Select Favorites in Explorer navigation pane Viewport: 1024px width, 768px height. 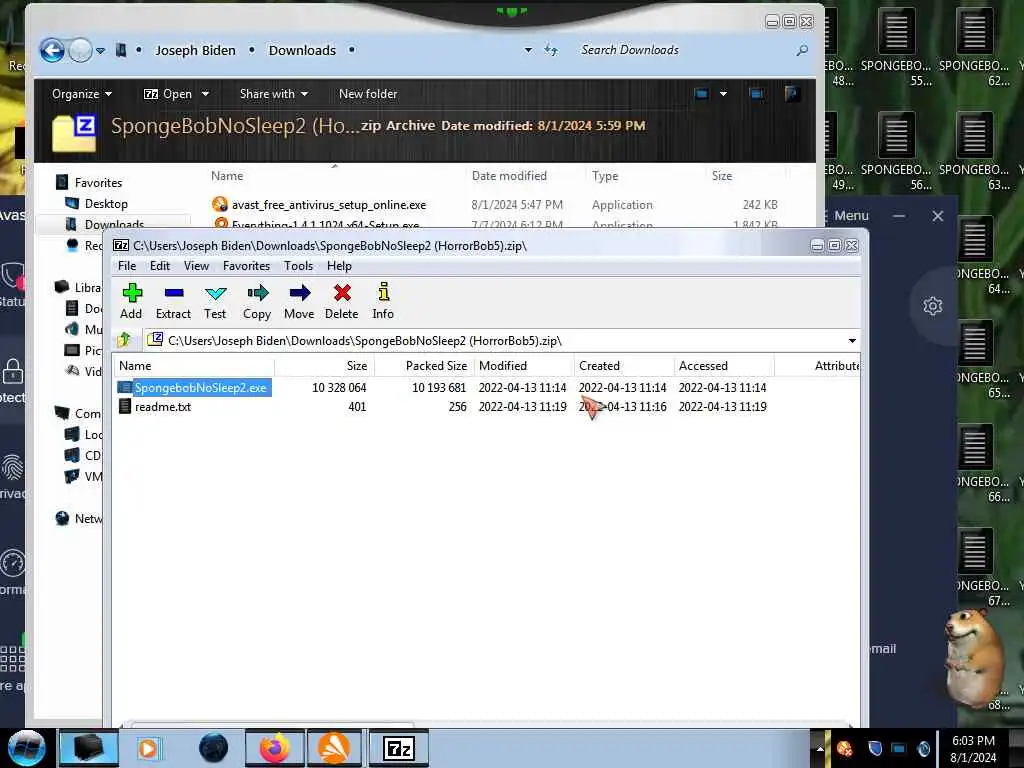[x=98, y=183]
